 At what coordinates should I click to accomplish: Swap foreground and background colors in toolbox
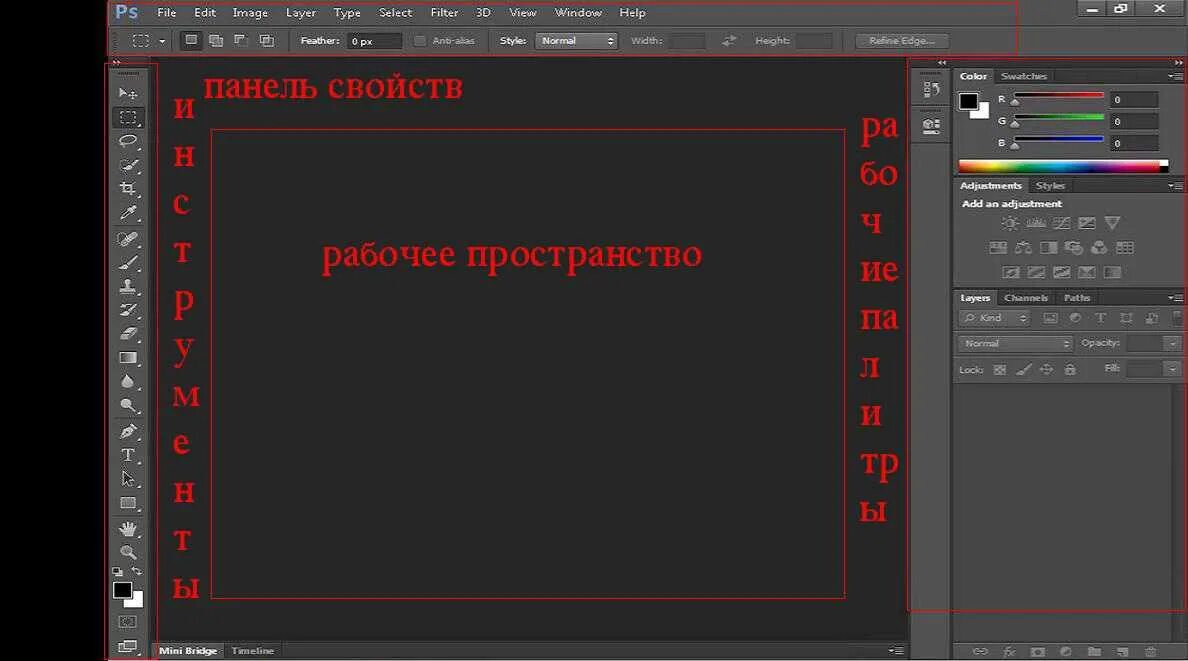tap(136, 571)
